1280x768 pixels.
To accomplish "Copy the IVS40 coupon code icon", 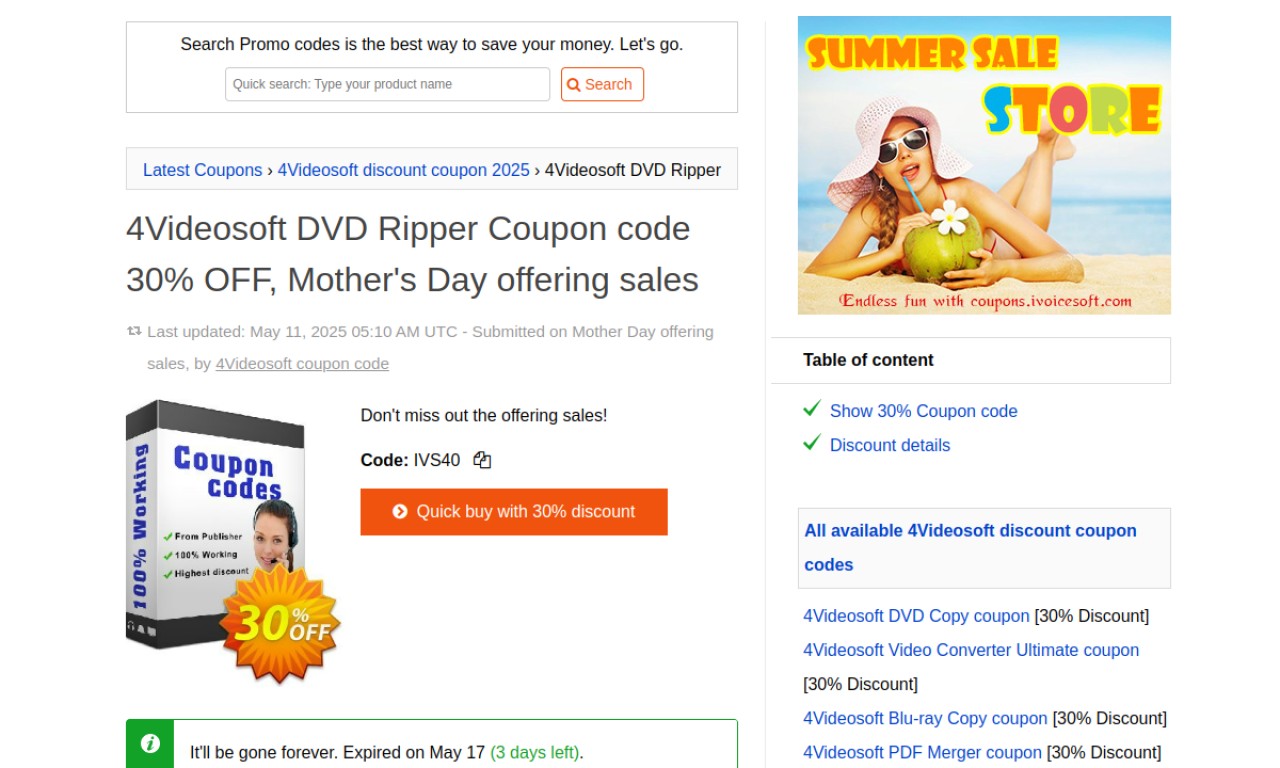I will [x=482, y=460].
